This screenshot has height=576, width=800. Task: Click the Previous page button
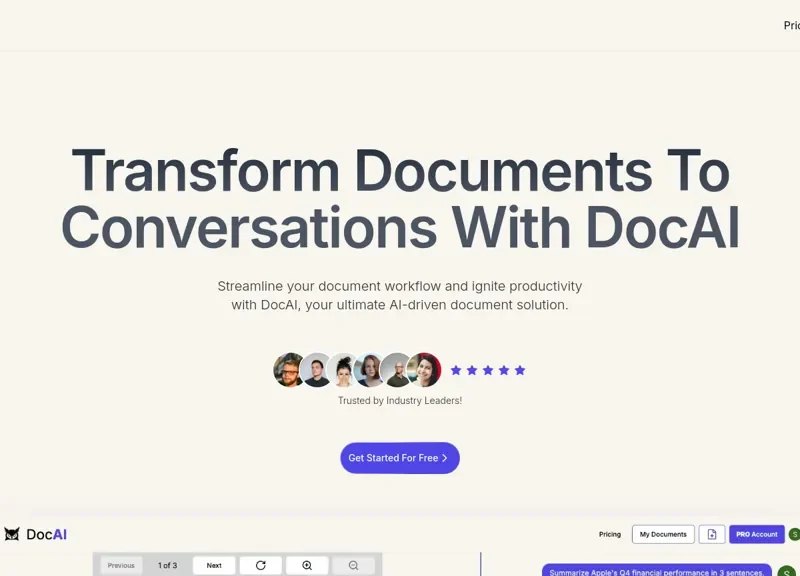(121, 565)
